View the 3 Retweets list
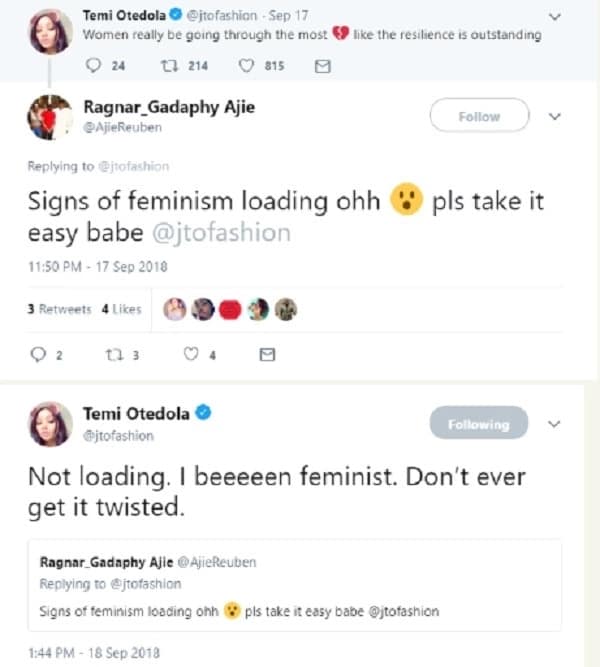This screenshot has height=667, width=600. [59, 309]
